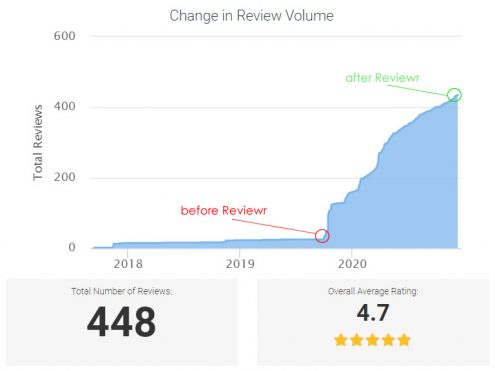
Task: Click the 'Change in Review Volume' title
Action: point(252,16)
